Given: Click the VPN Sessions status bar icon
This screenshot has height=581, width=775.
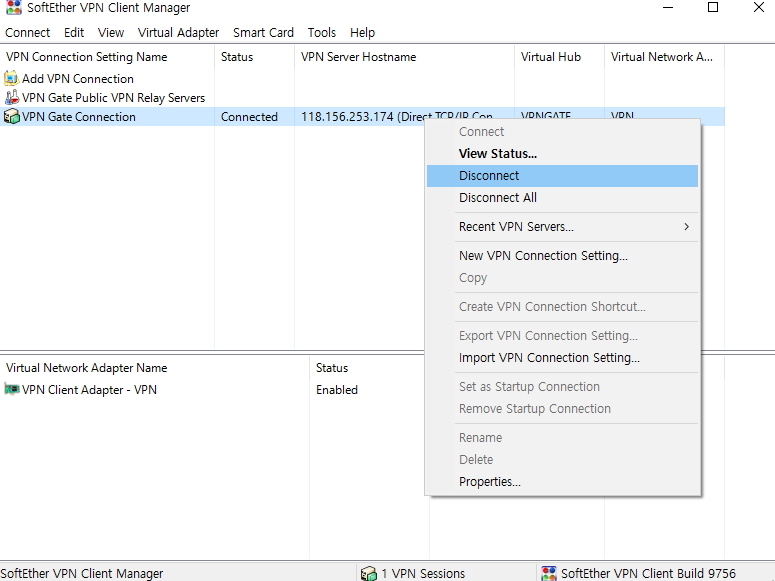Looking at the screenshot, I should coord(369,574).
